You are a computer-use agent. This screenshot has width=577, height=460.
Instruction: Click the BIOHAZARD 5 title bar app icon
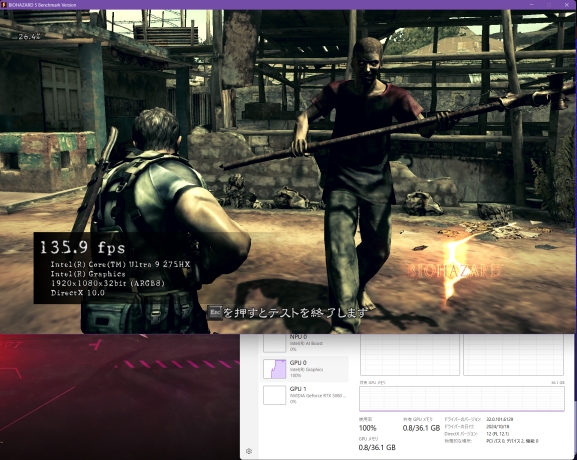pyautogui.click(x=4, y=5)
